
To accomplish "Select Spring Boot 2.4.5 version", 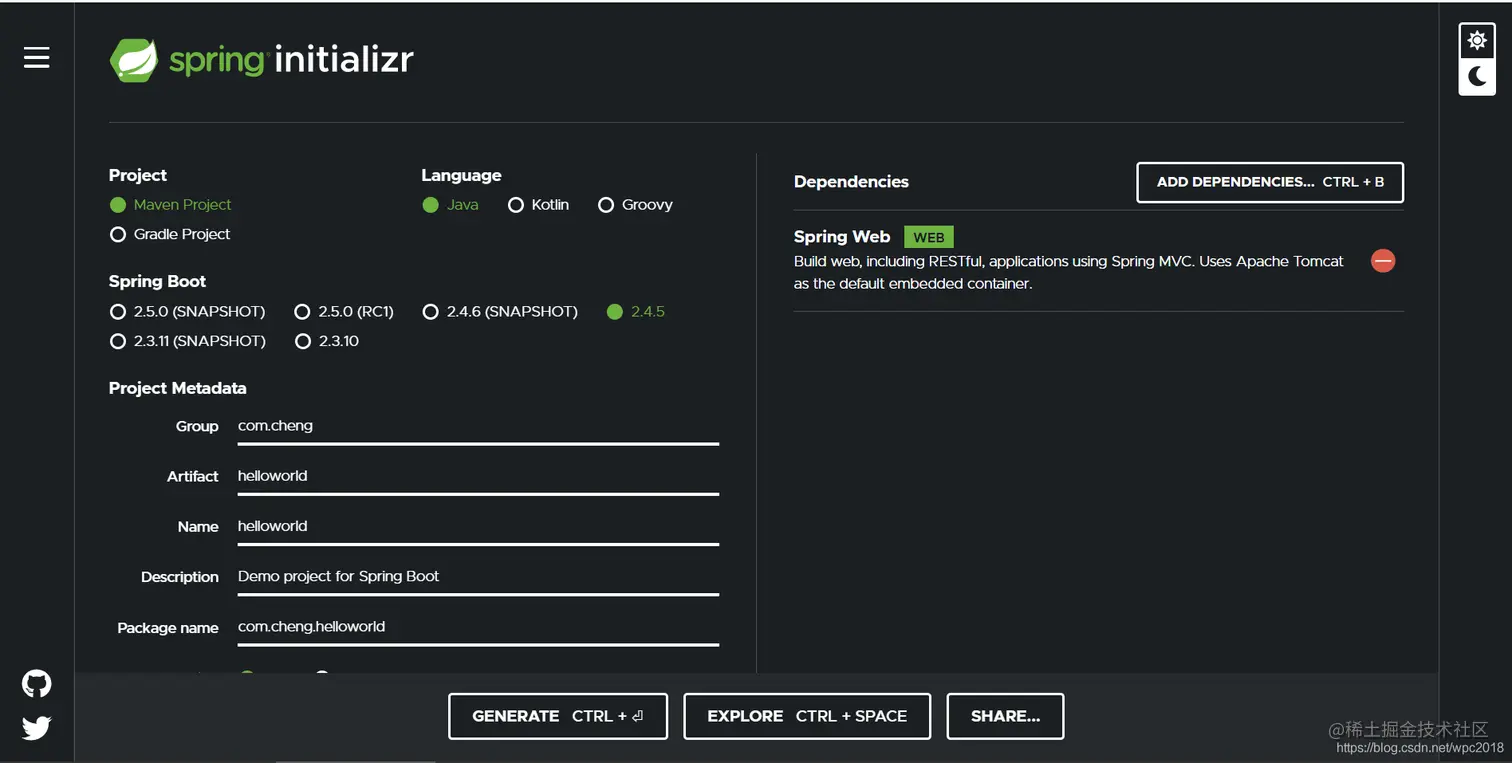I will 636,312.
